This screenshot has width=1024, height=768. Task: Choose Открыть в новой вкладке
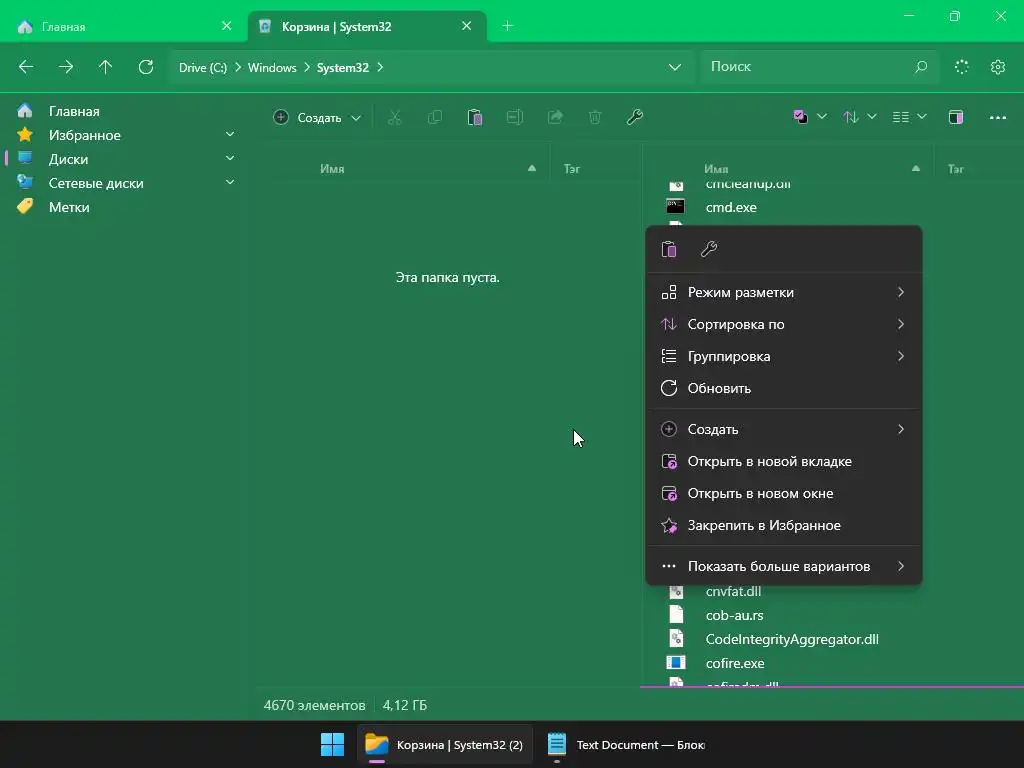pos(784,462)
